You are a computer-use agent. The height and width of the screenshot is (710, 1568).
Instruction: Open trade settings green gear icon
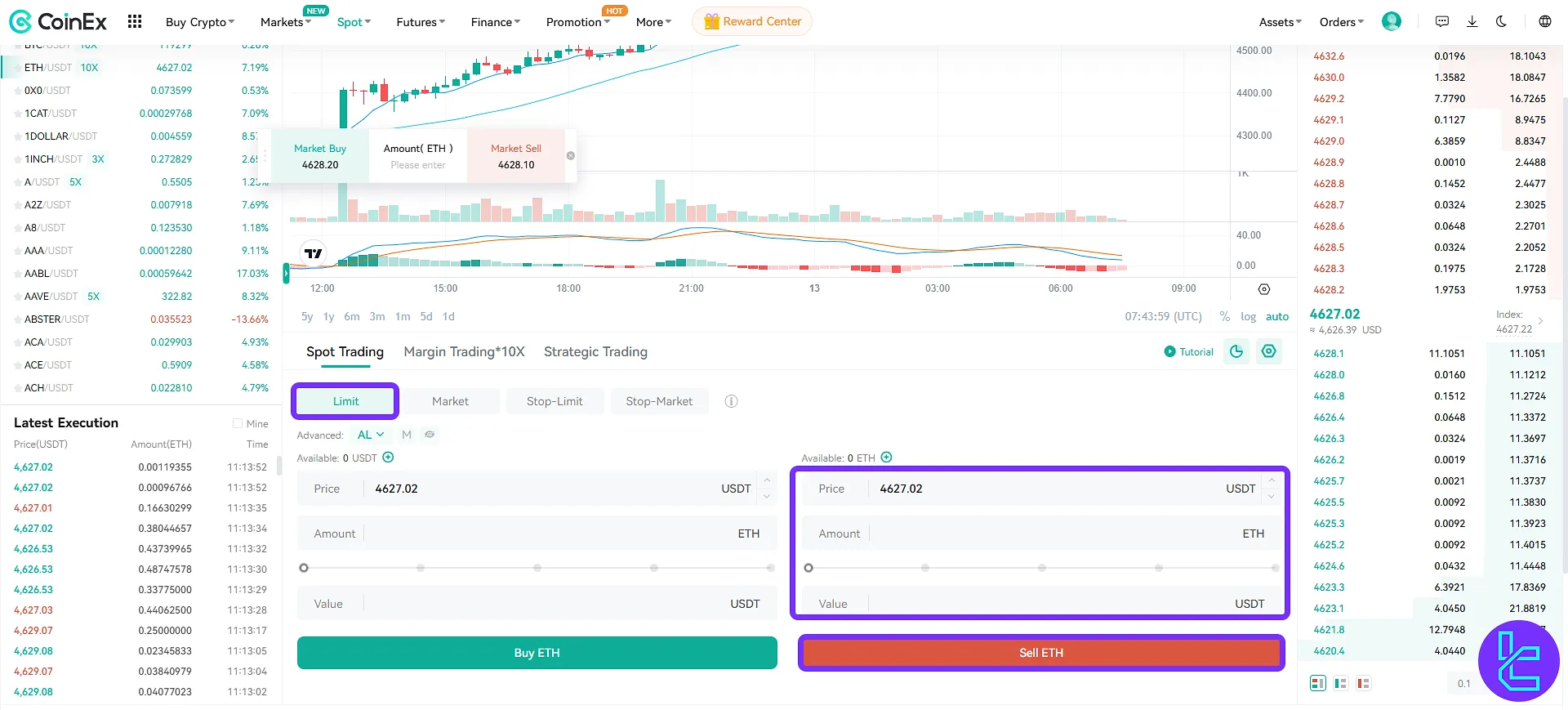point(1268,351)
